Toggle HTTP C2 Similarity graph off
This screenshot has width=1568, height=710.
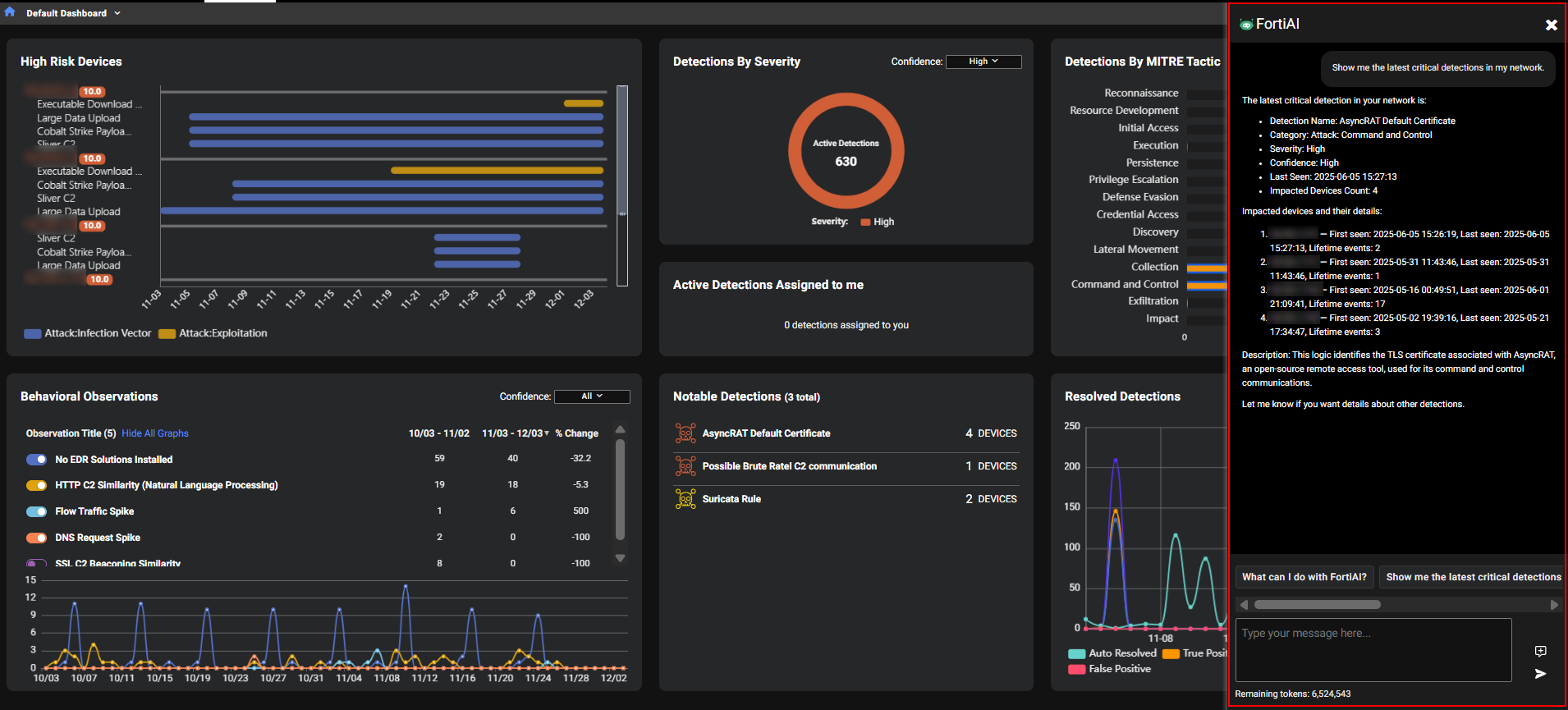tap(37, 485)
